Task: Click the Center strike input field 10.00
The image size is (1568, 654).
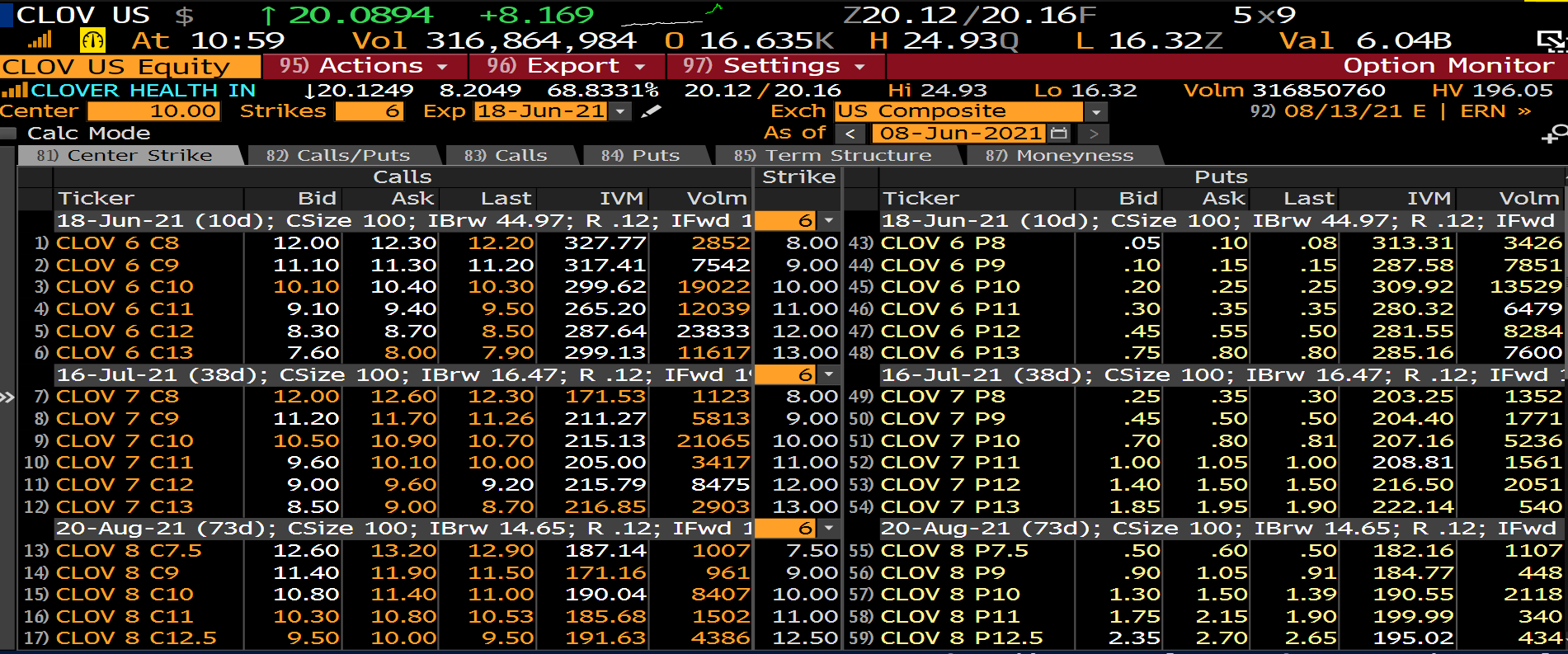Action: [x=153, y=111]
